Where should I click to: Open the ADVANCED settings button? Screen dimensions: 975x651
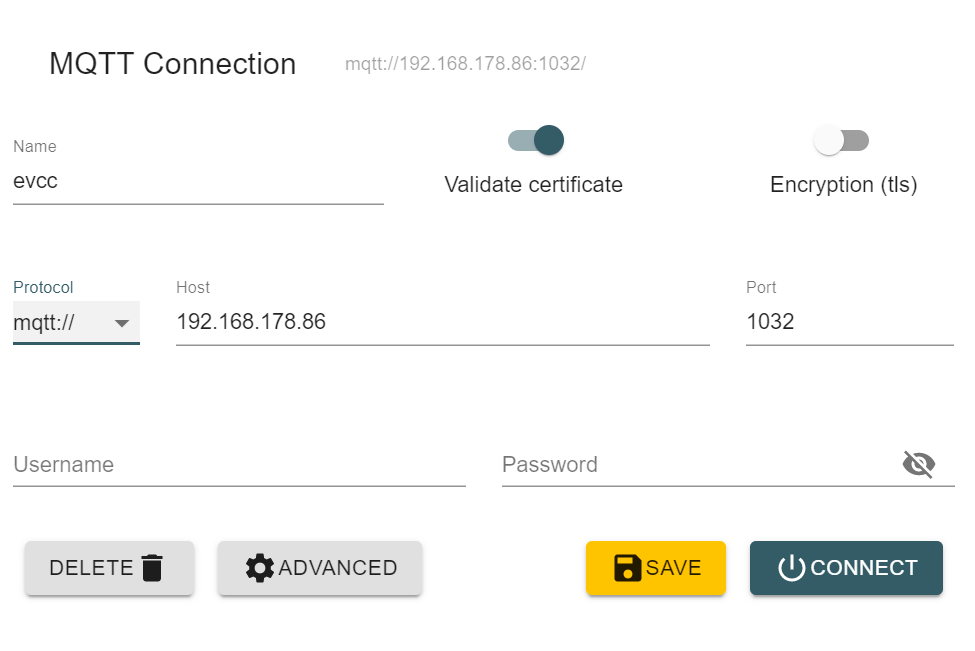pyautogui.click(x=320, y=568)
